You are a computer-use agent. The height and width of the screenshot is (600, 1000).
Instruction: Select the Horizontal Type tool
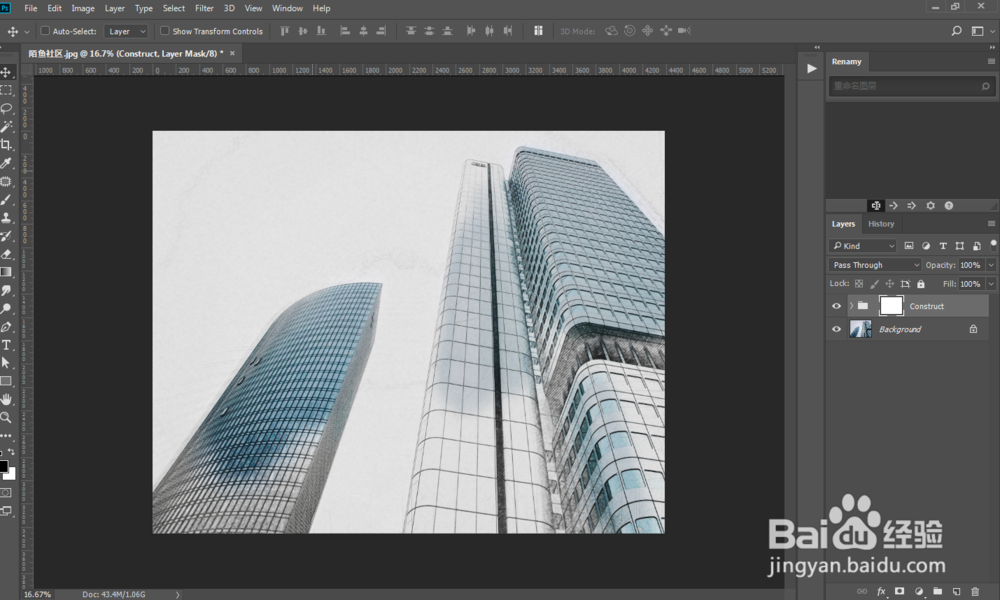[6, 345]
